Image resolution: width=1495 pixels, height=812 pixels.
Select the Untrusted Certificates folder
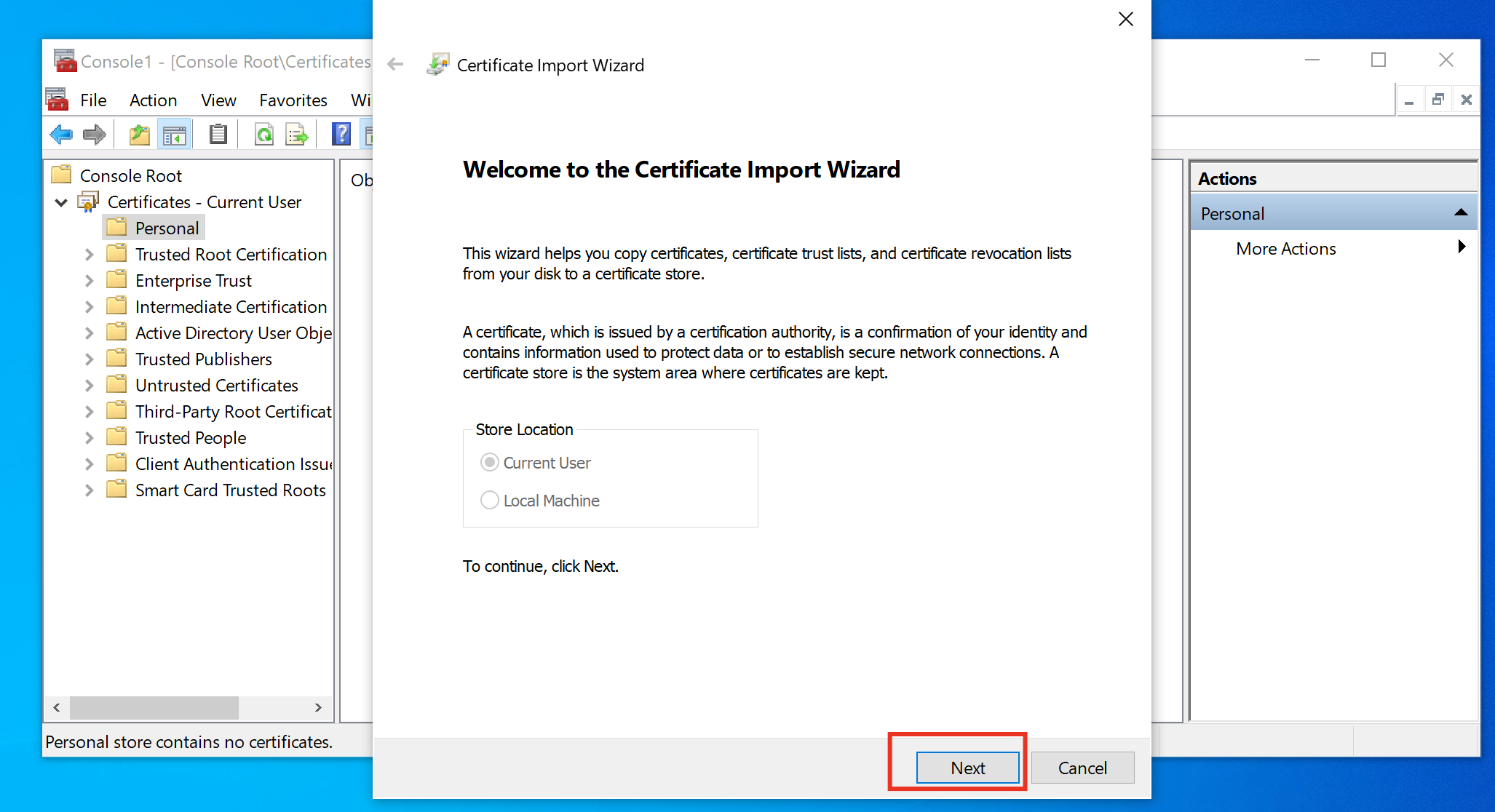[x=216, y=386]
